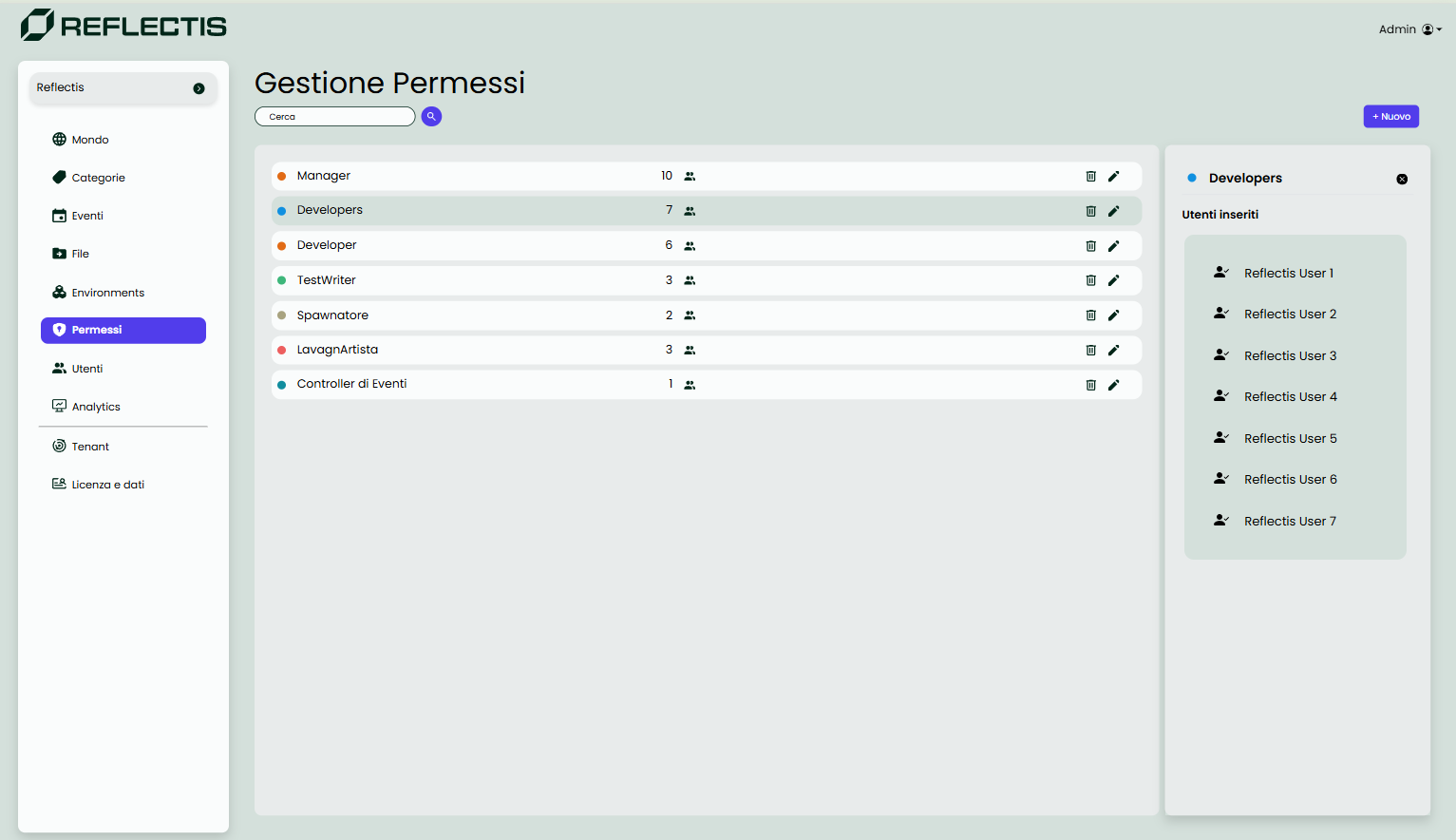Toggle selection of Reflectis User 7
1456x840 pixels.
click(x=1290, y=521)
